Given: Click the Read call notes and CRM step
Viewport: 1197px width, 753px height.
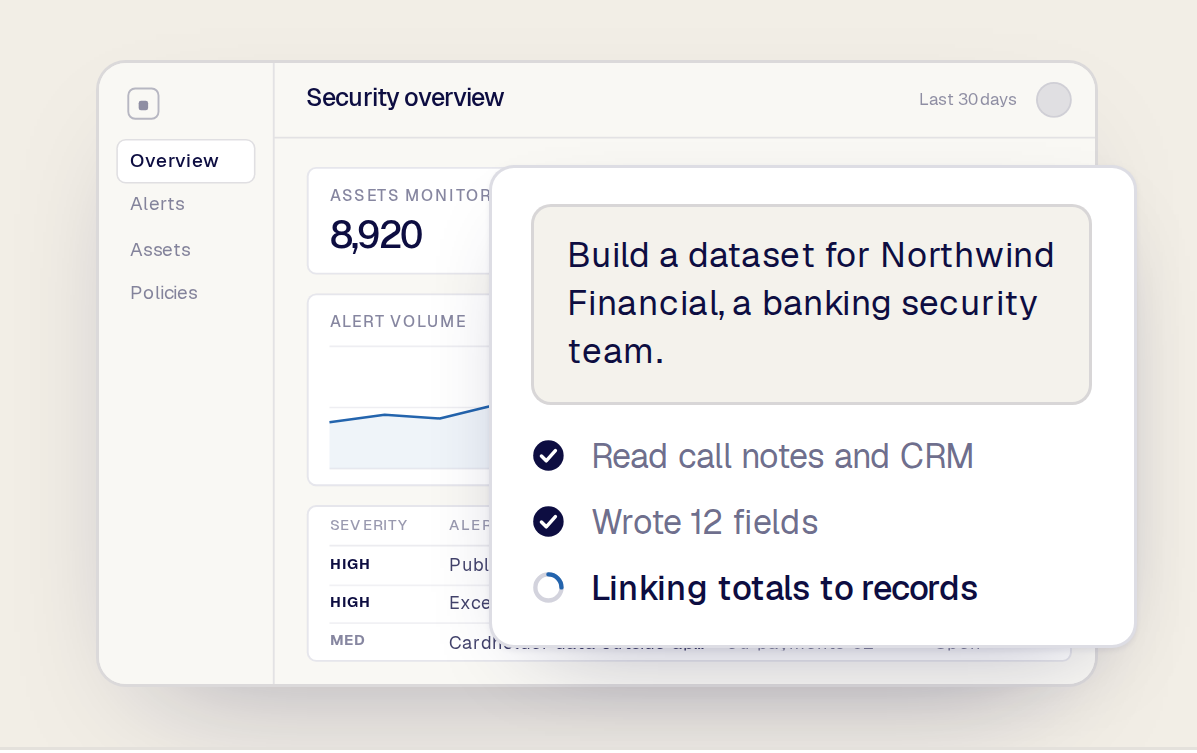Looking at the screenshot, I should [x=782, y=456].
